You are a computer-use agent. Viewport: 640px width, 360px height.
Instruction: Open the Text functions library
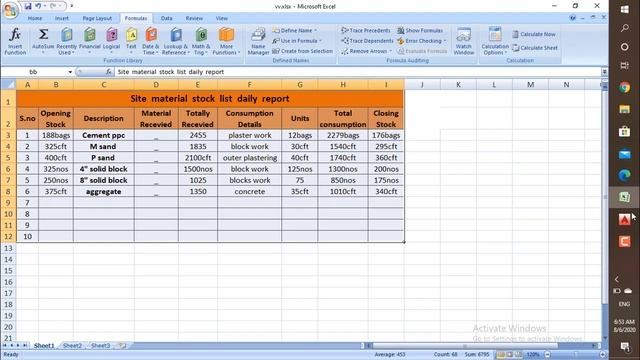[x=131, y=41]
